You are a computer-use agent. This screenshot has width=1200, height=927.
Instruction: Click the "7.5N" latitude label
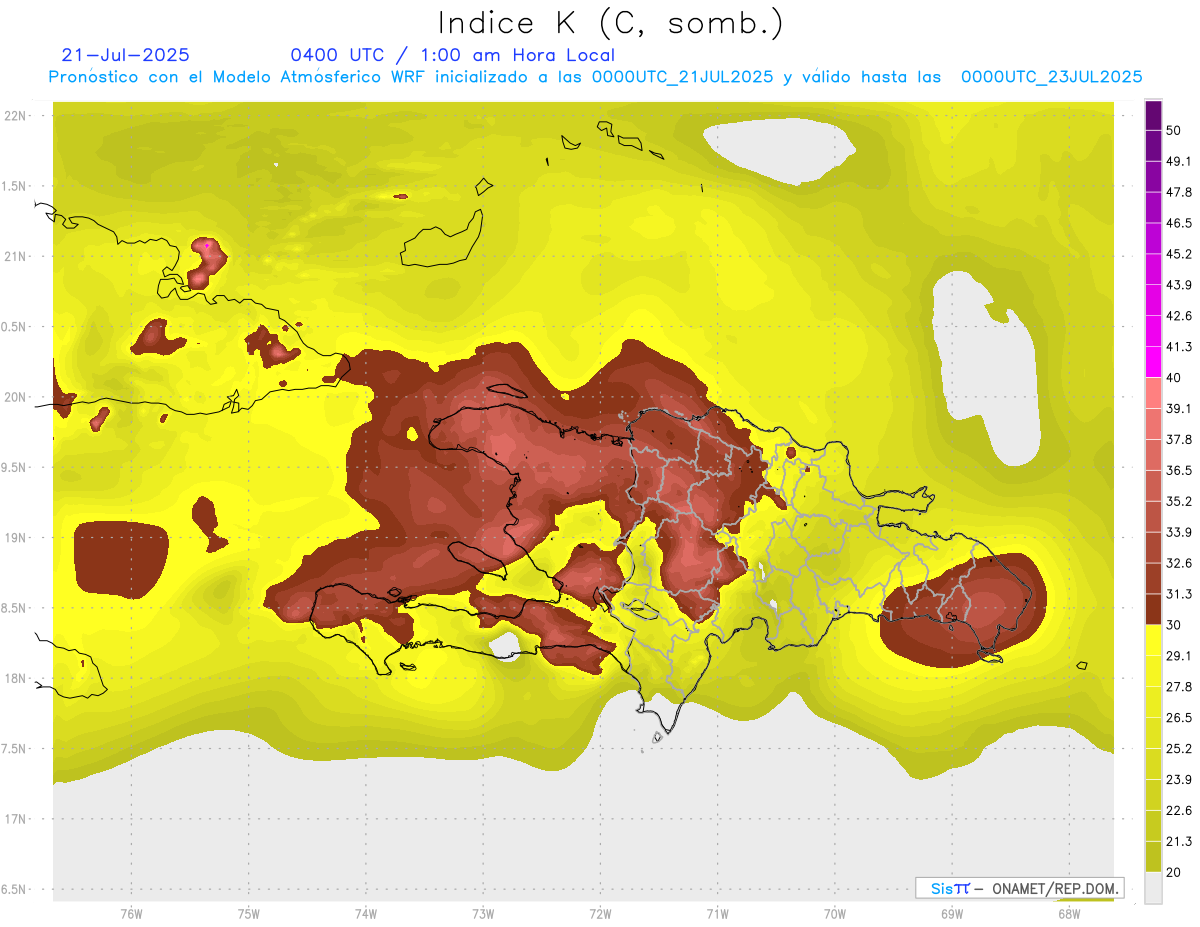point(13,748)
